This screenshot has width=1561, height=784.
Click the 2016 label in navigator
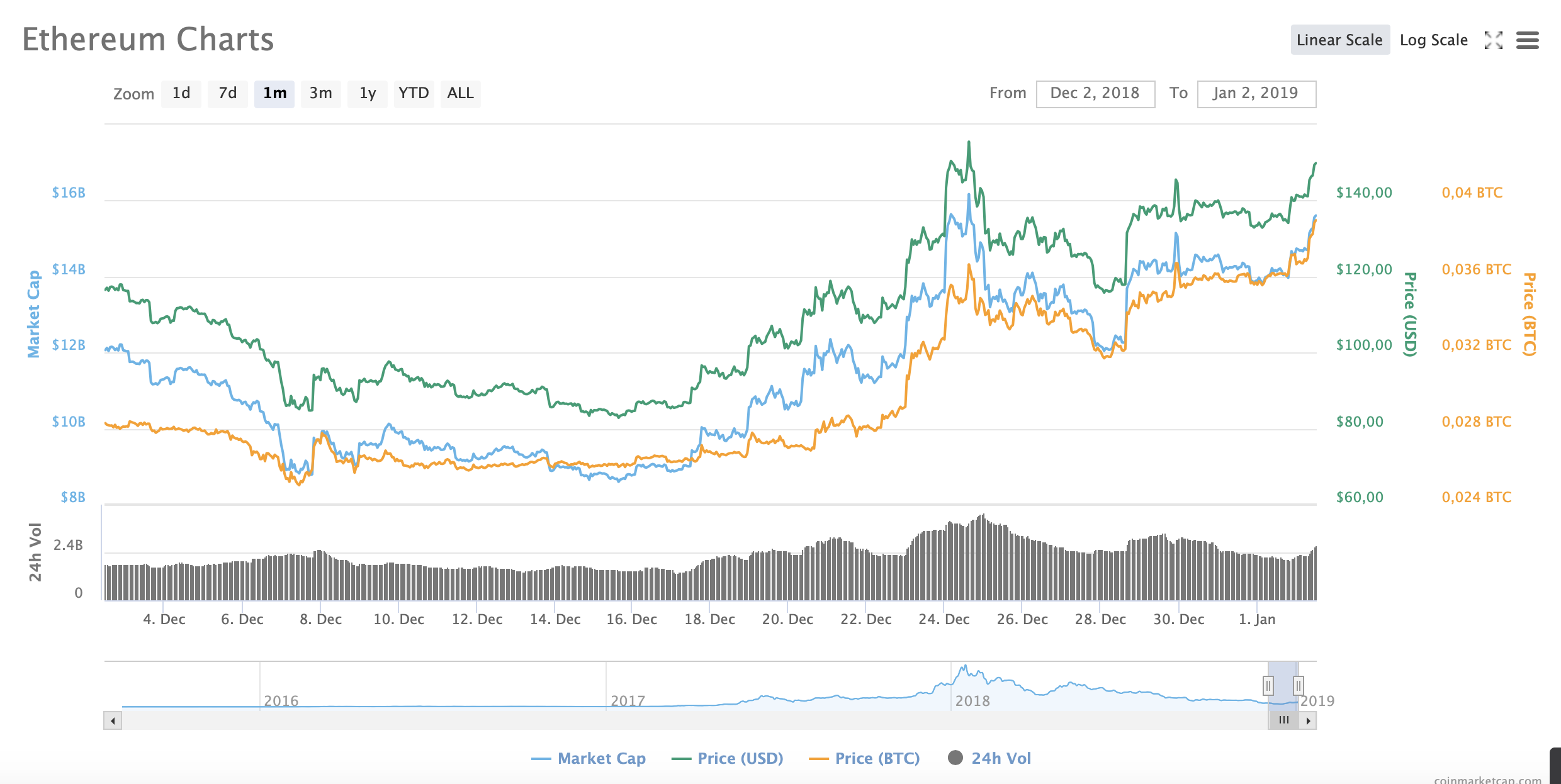coord(281,701)
